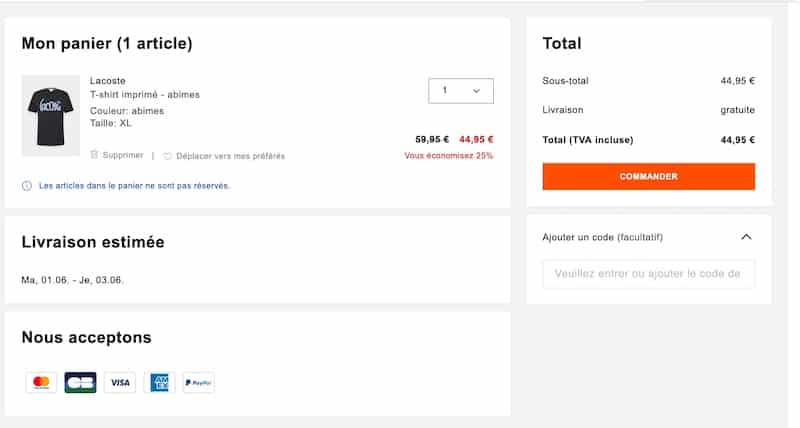Open the Lacoste T-shirt thumbnail
Viewport: 800px width, 428px height.
click(51, 115)
